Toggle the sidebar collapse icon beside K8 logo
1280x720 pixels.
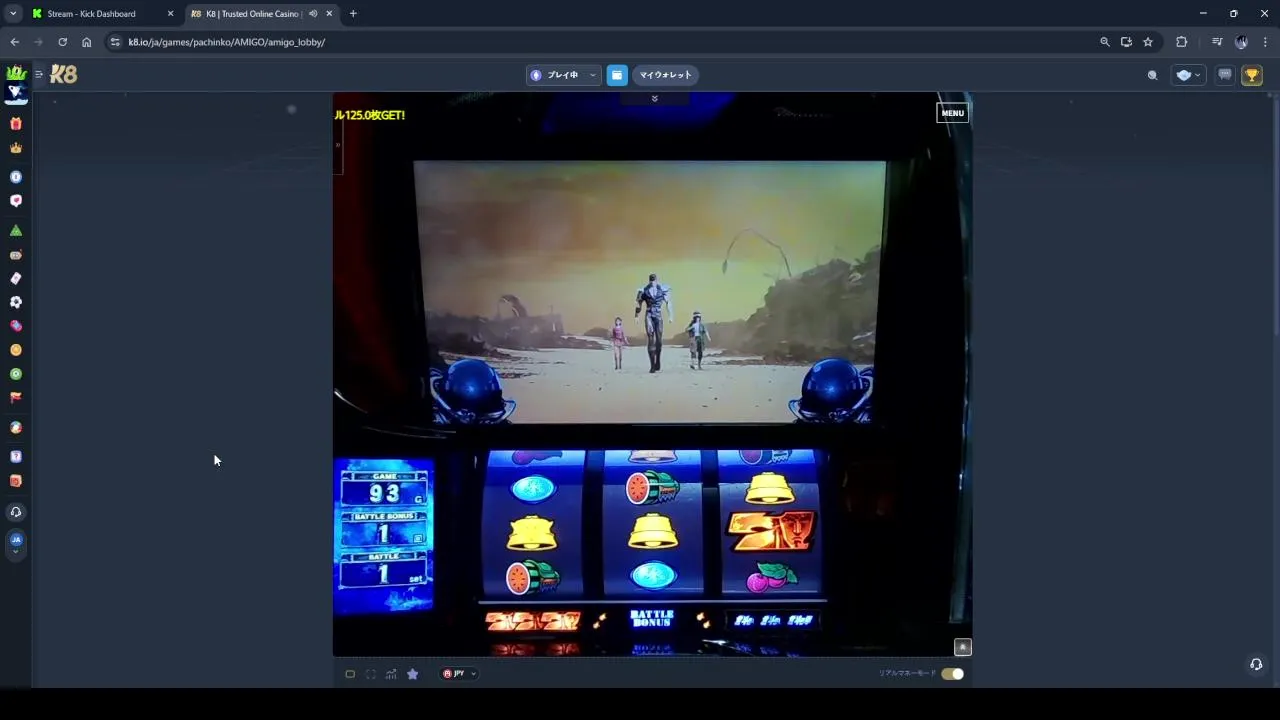click(39, 75)
